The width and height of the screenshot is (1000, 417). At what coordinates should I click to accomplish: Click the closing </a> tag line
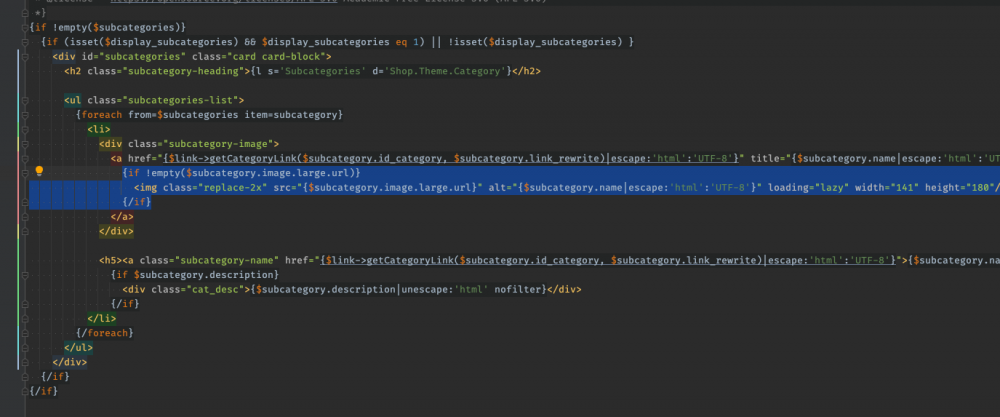click(x=122, y=217)
